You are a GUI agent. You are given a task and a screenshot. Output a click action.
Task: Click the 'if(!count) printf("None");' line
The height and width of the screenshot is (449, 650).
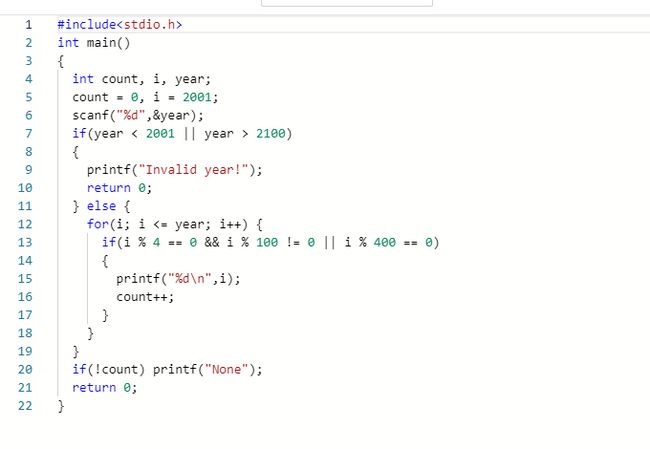tap(167, 369)
